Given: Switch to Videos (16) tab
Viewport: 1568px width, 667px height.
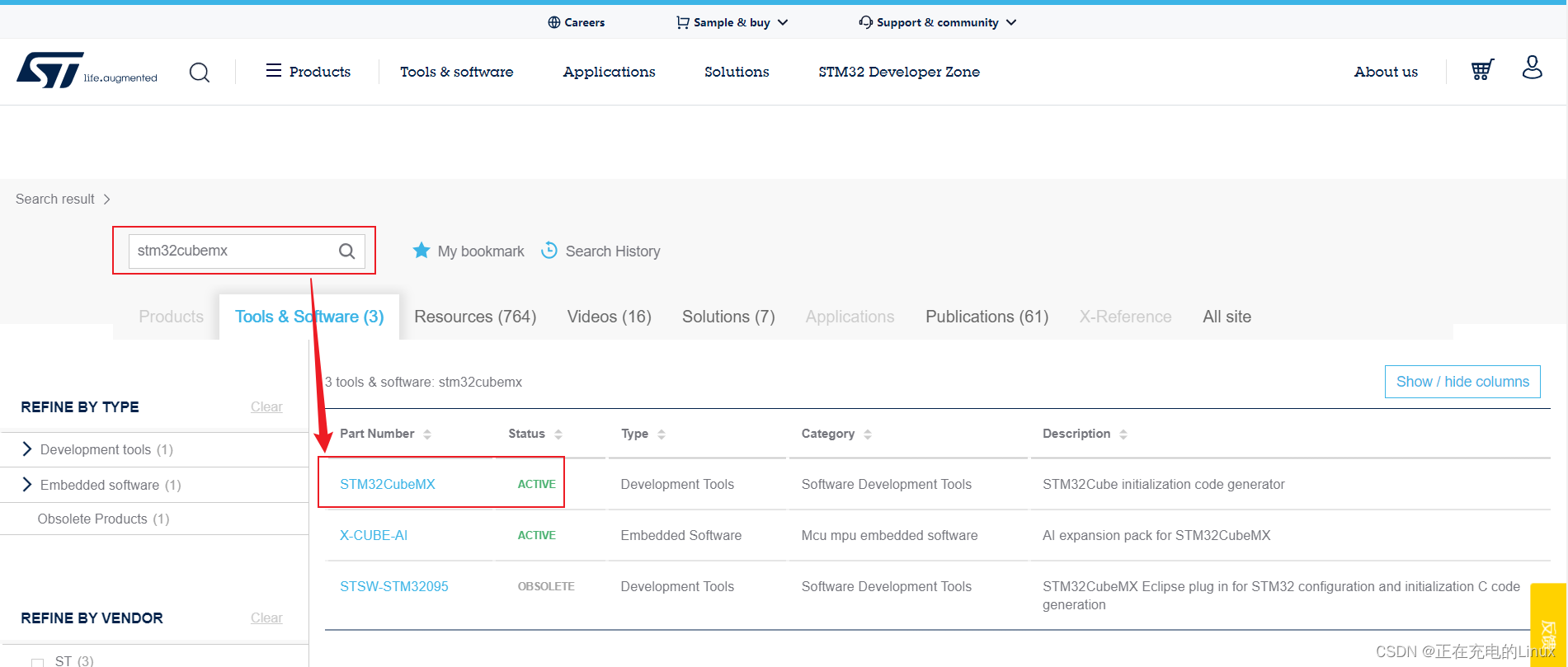Looking at the screenshot, I should click(x=610, y=317).
